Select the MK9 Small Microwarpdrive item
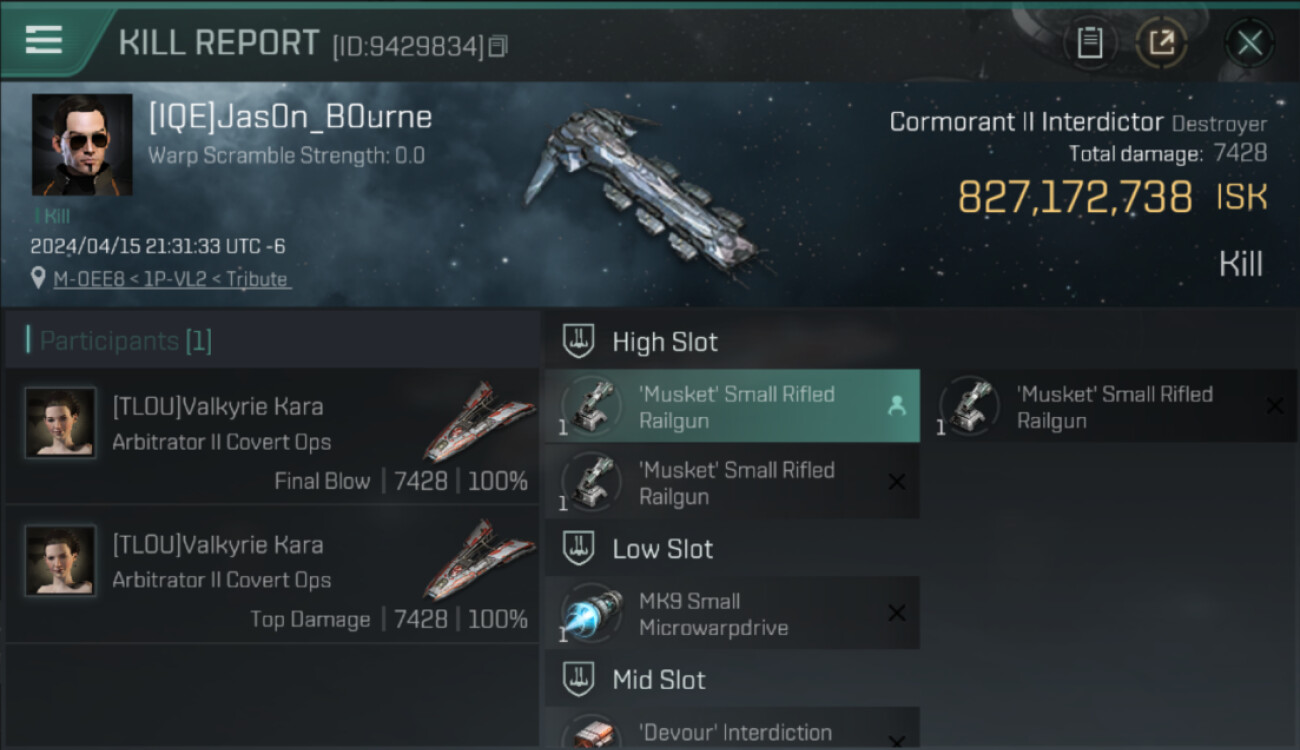 click(x=732, y=613)
